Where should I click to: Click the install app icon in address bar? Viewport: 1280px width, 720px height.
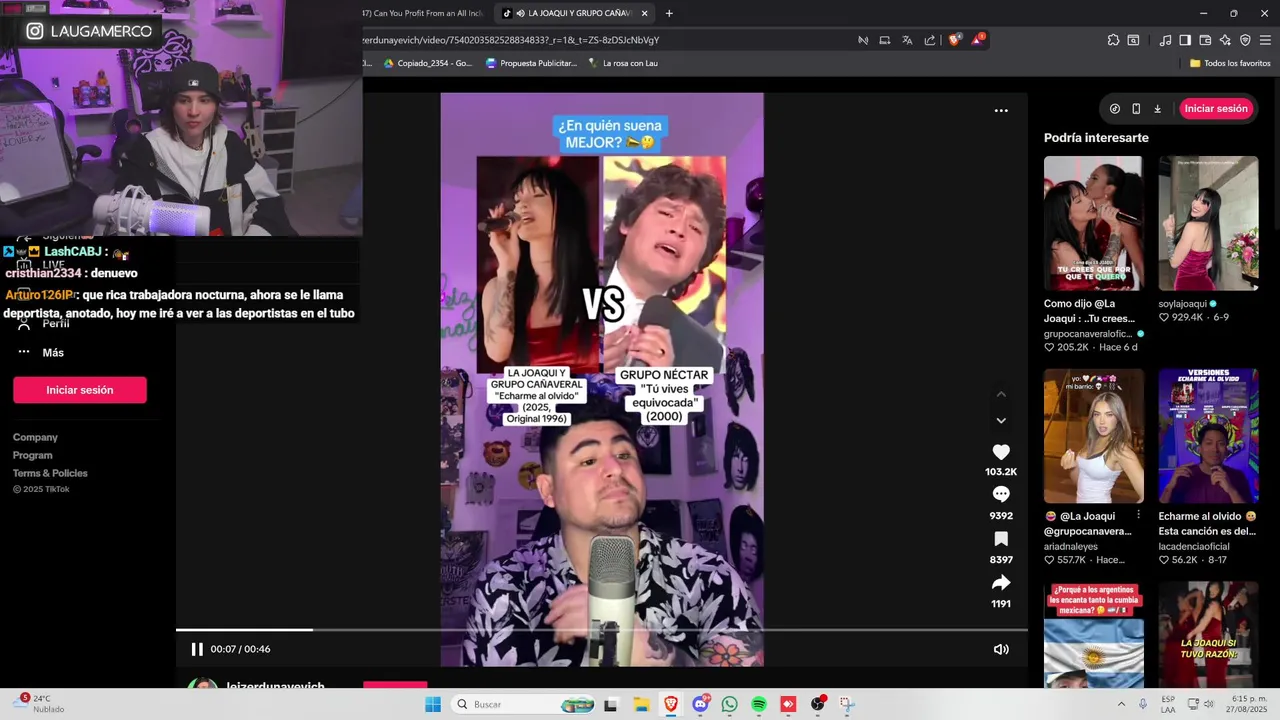point(885,40)
